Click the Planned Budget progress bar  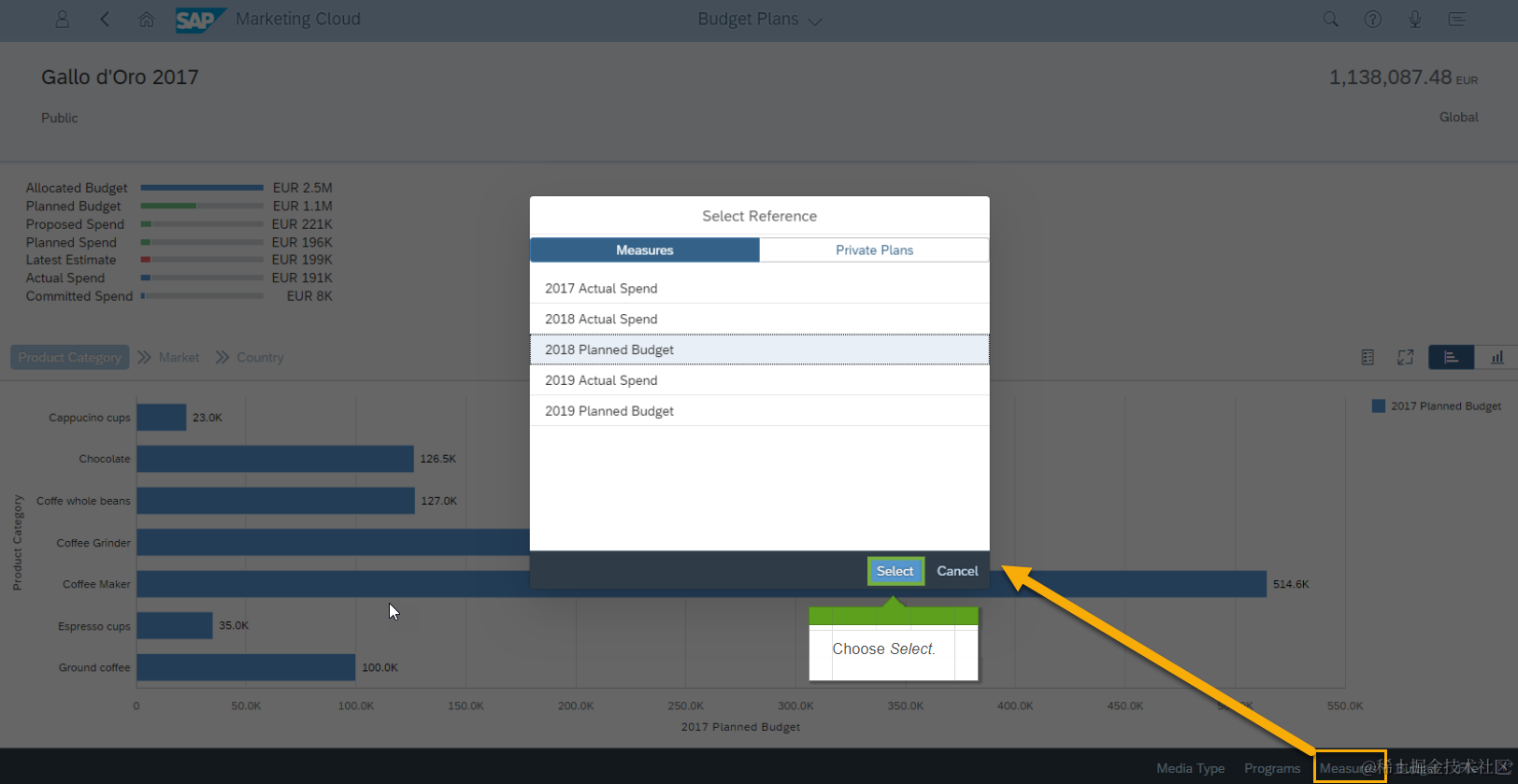tap(202, 206)
